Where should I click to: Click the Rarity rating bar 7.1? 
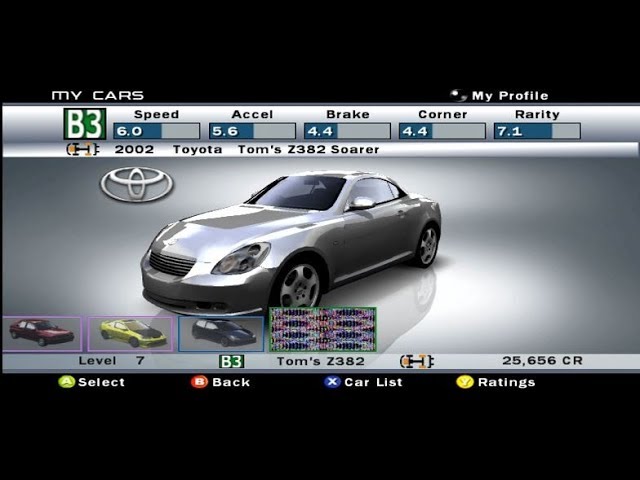(537, 131)
